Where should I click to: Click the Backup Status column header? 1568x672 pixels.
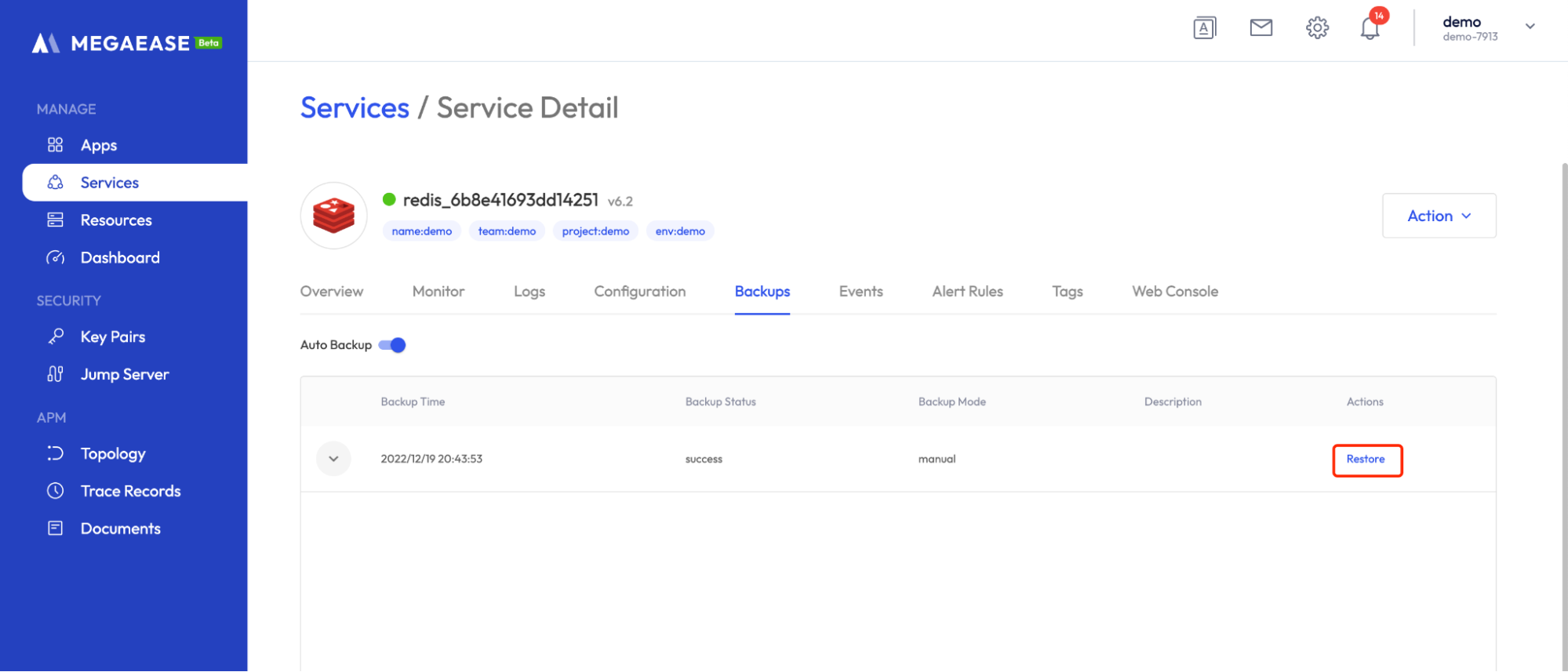720,401
